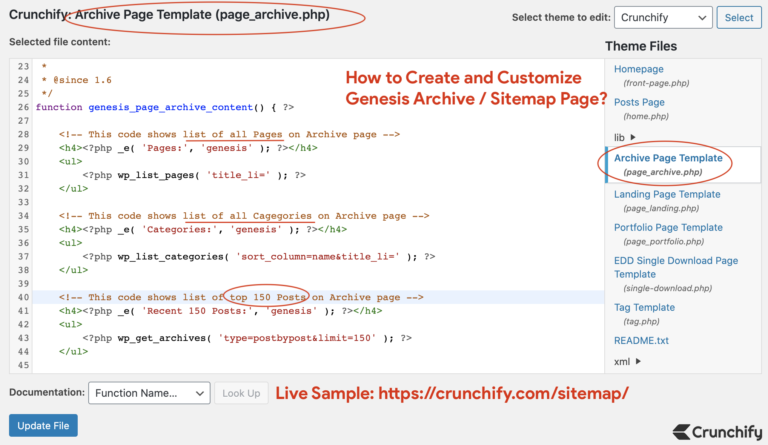Screen dimensions: 768x445
Task: Click line number 26 in the gutter
Action: pyautogui.click(x=22, y=106)
